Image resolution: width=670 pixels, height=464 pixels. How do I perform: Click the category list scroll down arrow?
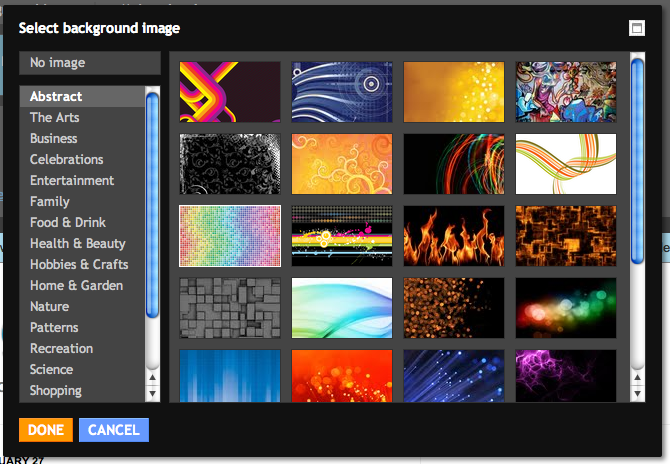tap(152, 393)
